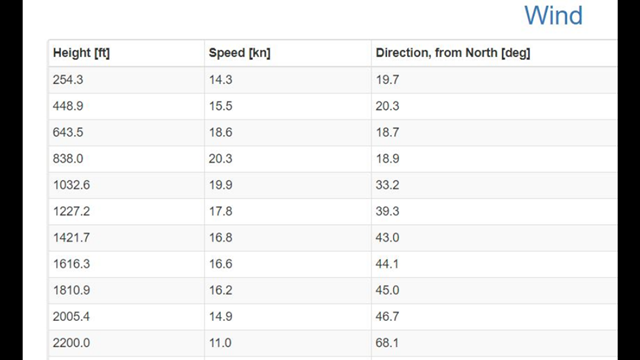The width and height of the screenshot is (640, 360).
Task: Click the Direction, from North [deg] header
Action: point(453,53)
